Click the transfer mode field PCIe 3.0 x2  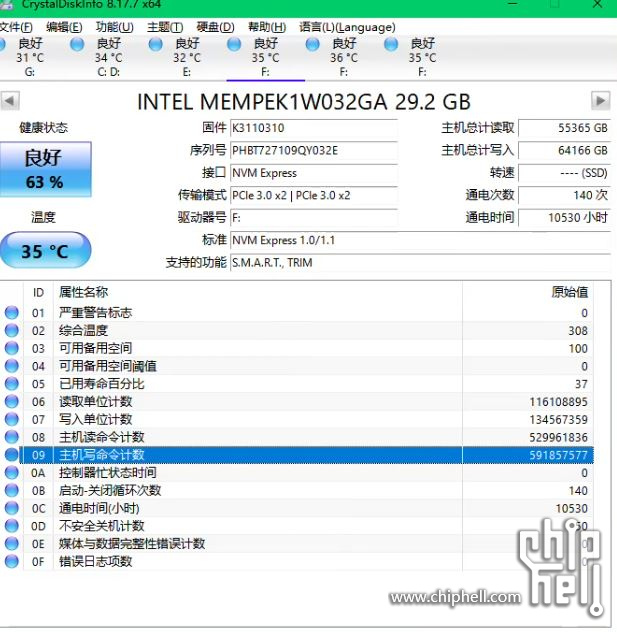pos(314,195)
